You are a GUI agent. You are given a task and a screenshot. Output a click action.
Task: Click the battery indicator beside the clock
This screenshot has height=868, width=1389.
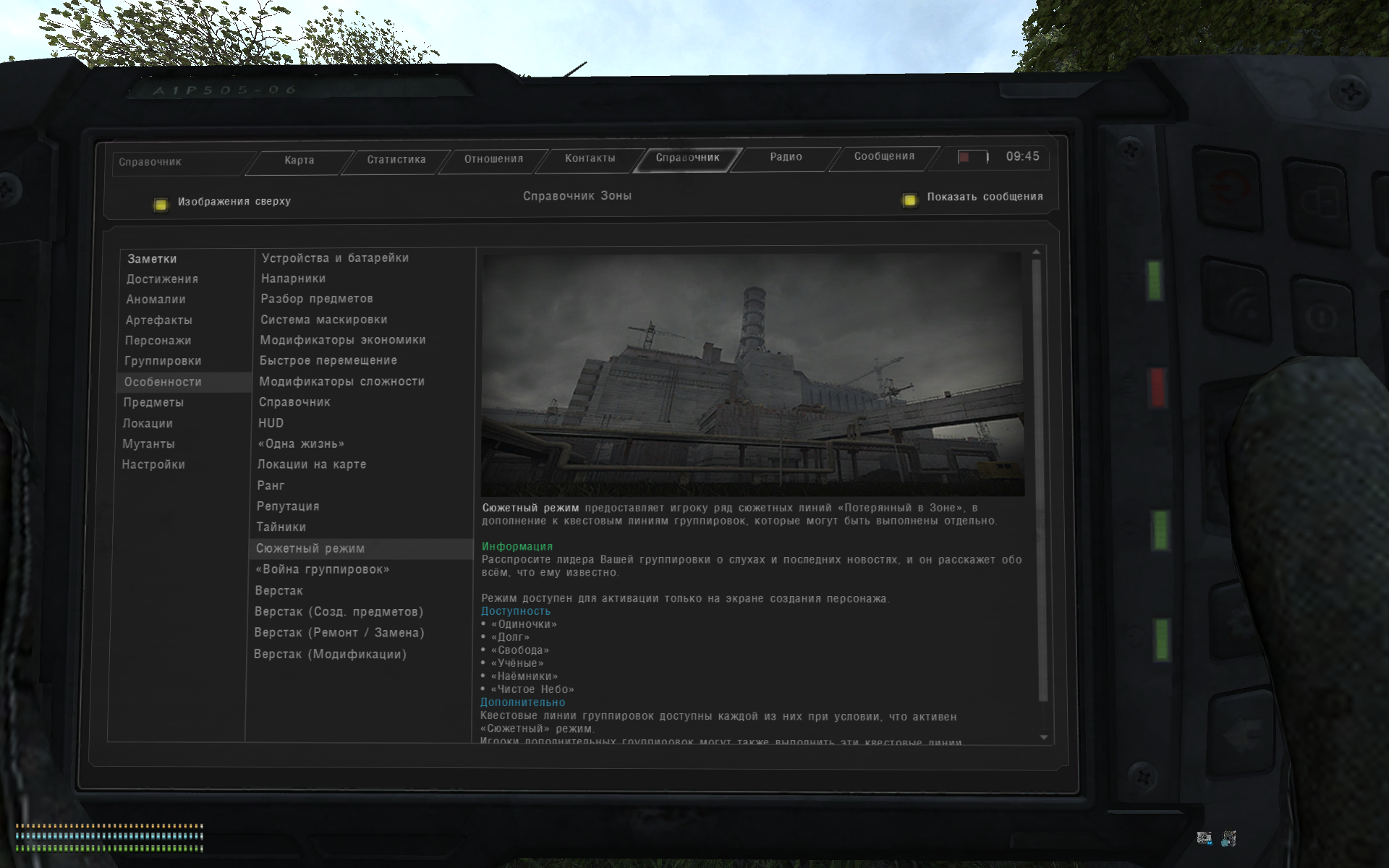972,157
